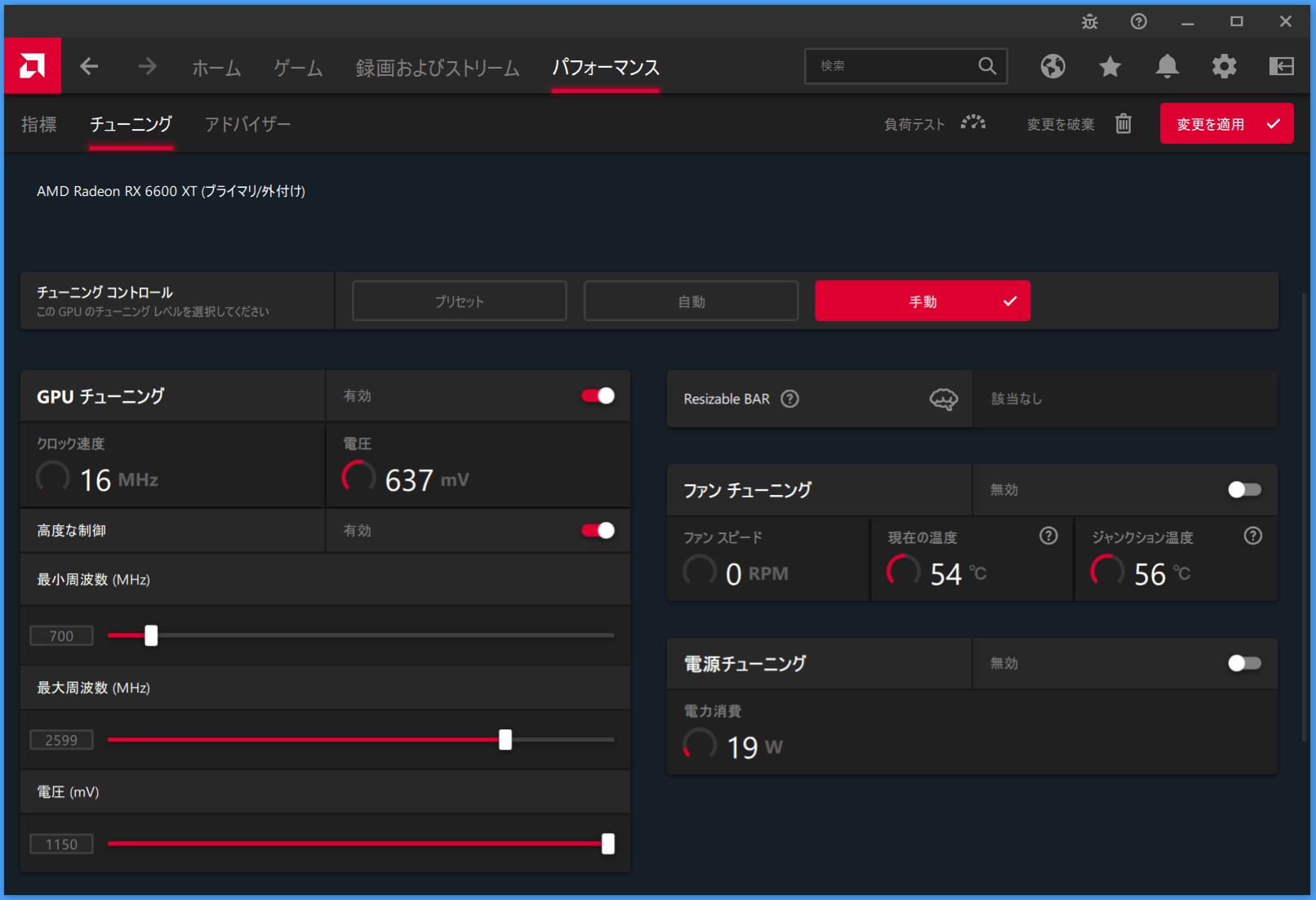The image size is (1316, 900).
Task: Click the AMD logo home icon
Action: pos(33,65)
